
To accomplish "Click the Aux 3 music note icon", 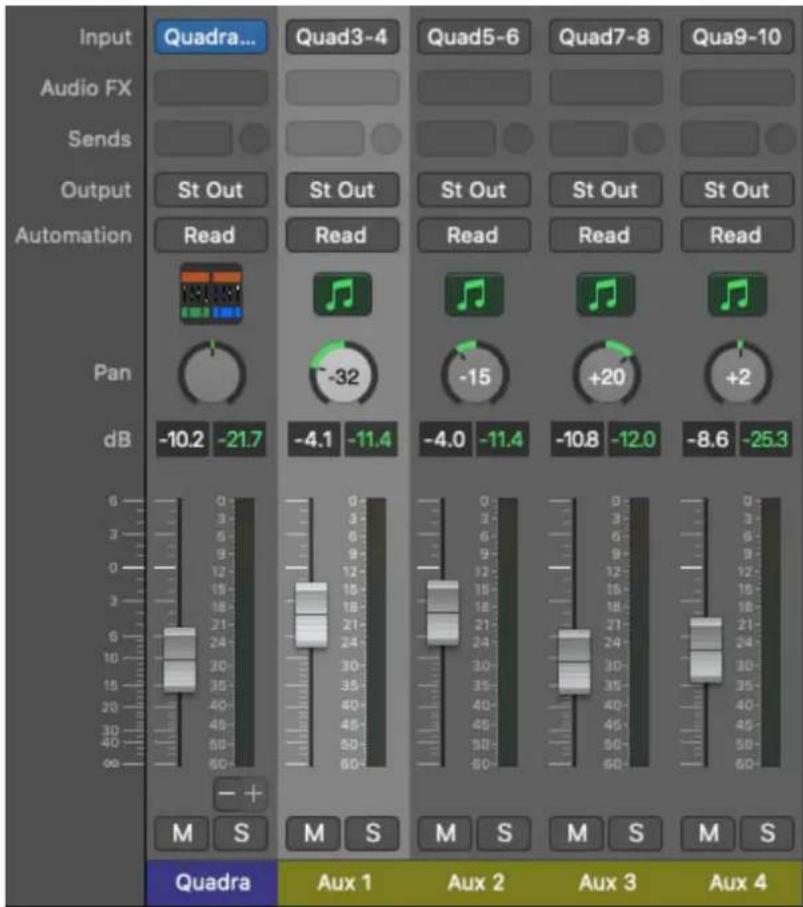I will coord(605,294).
